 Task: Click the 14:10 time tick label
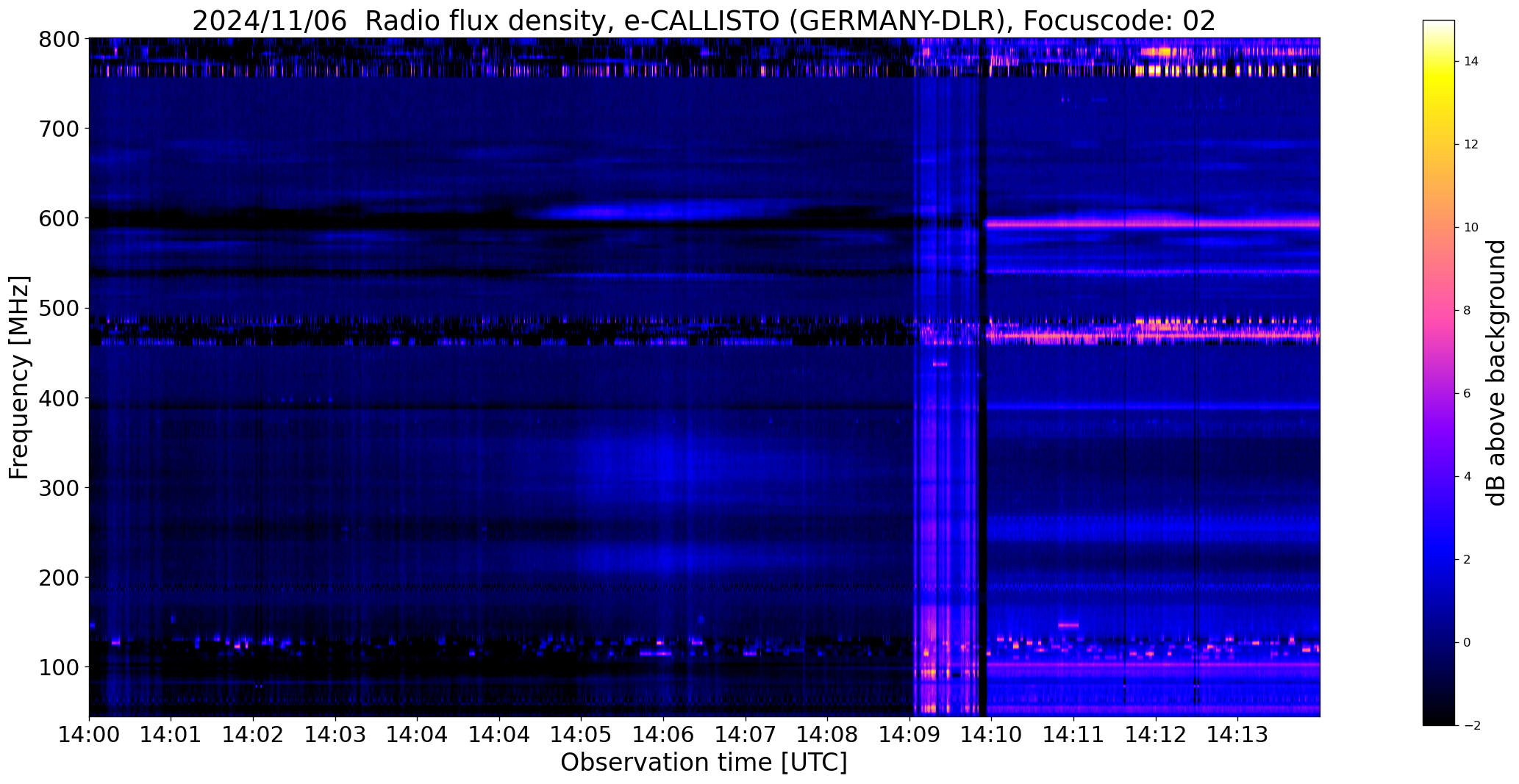click(x=992, y=734)
